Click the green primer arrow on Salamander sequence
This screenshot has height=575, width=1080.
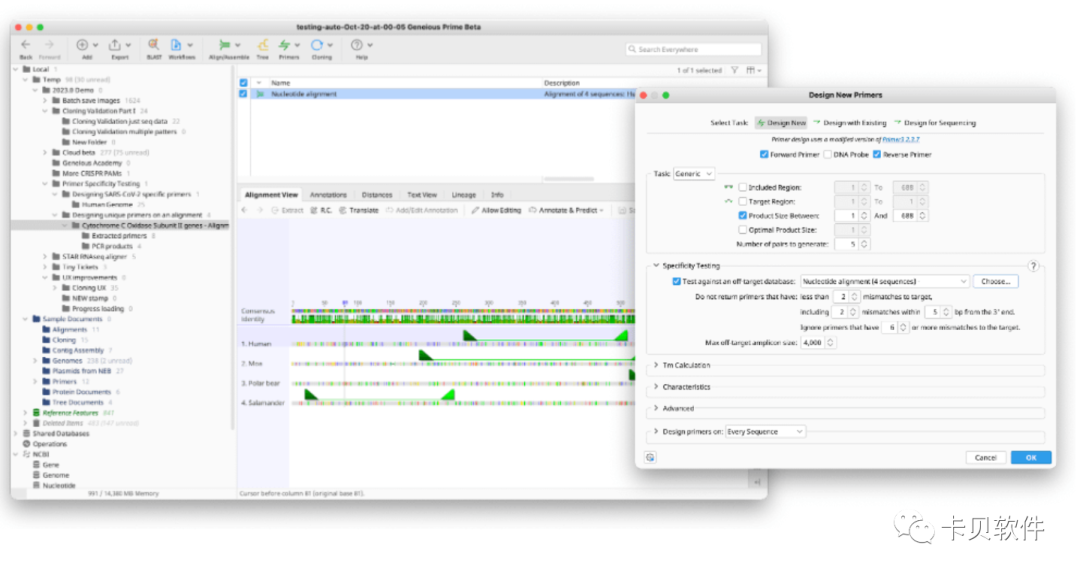coord(311,394)
